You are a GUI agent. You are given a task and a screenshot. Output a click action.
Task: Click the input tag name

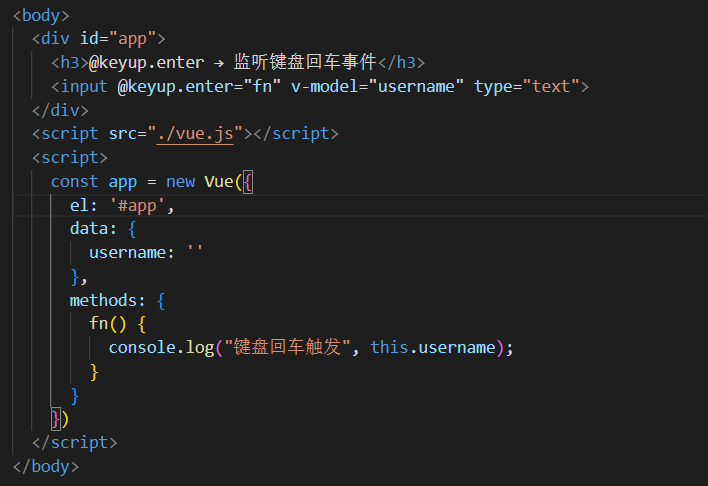(x=84, y=86)
